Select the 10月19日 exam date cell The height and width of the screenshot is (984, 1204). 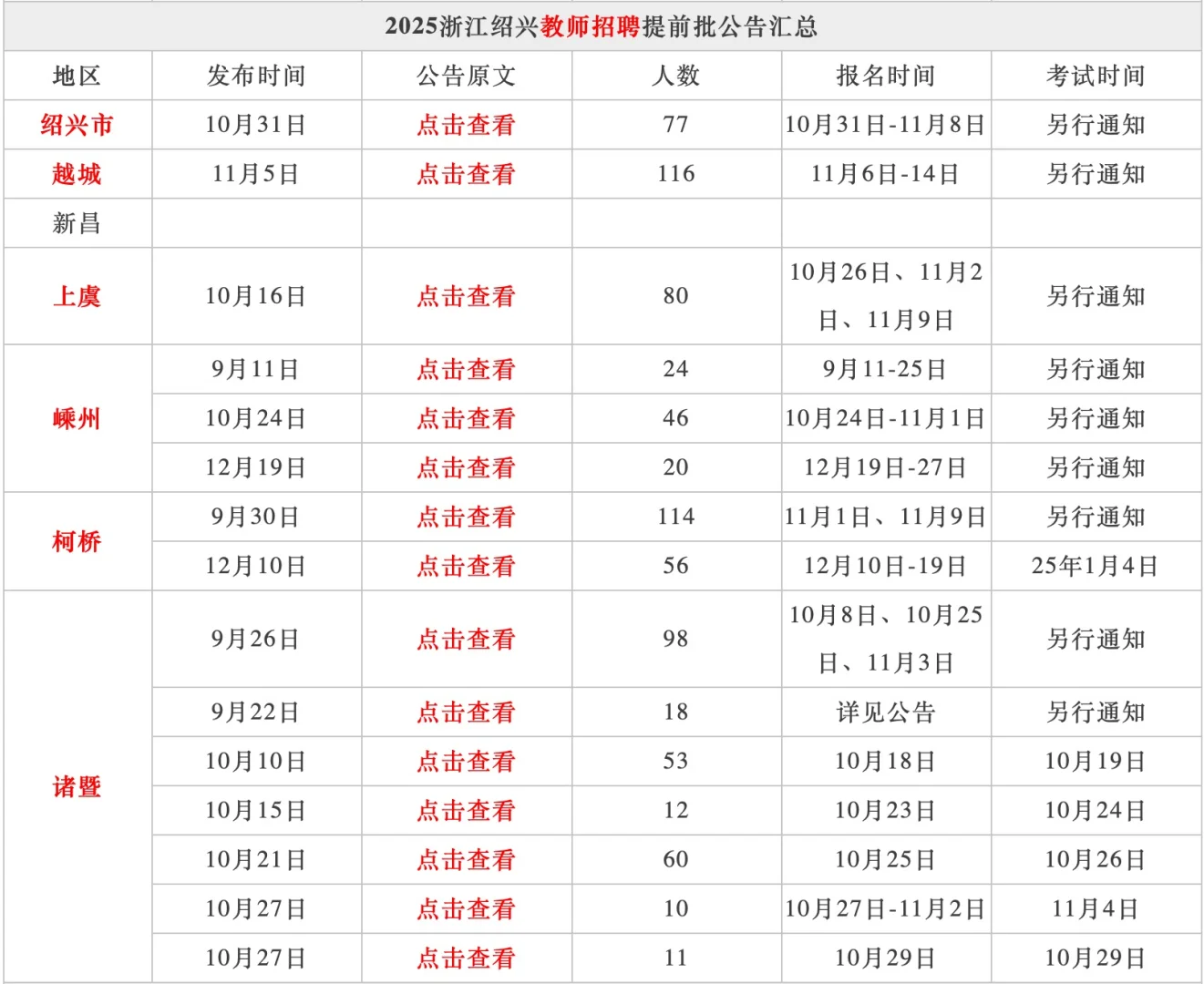coord(1096,761)
